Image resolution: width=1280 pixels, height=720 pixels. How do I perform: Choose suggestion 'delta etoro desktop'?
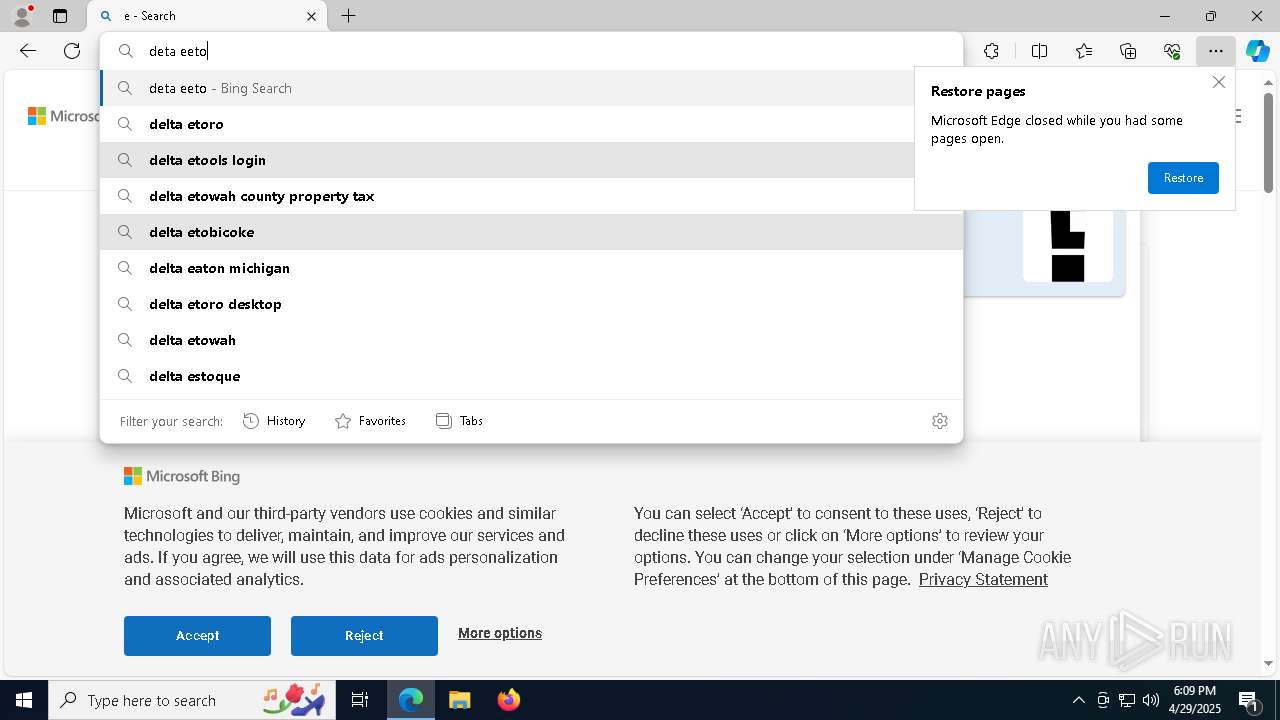[531, 304]
